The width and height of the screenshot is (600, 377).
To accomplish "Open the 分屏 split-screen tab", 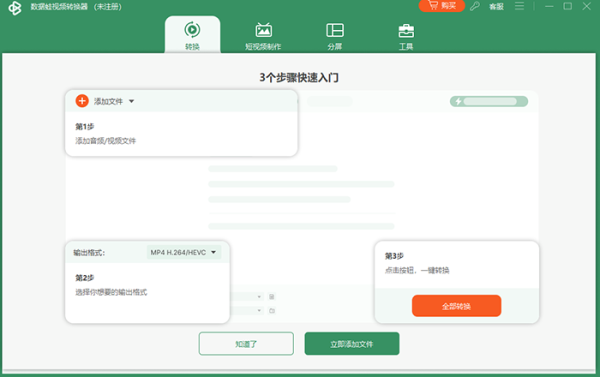I will pyautogui.click(x=335, y=37).
